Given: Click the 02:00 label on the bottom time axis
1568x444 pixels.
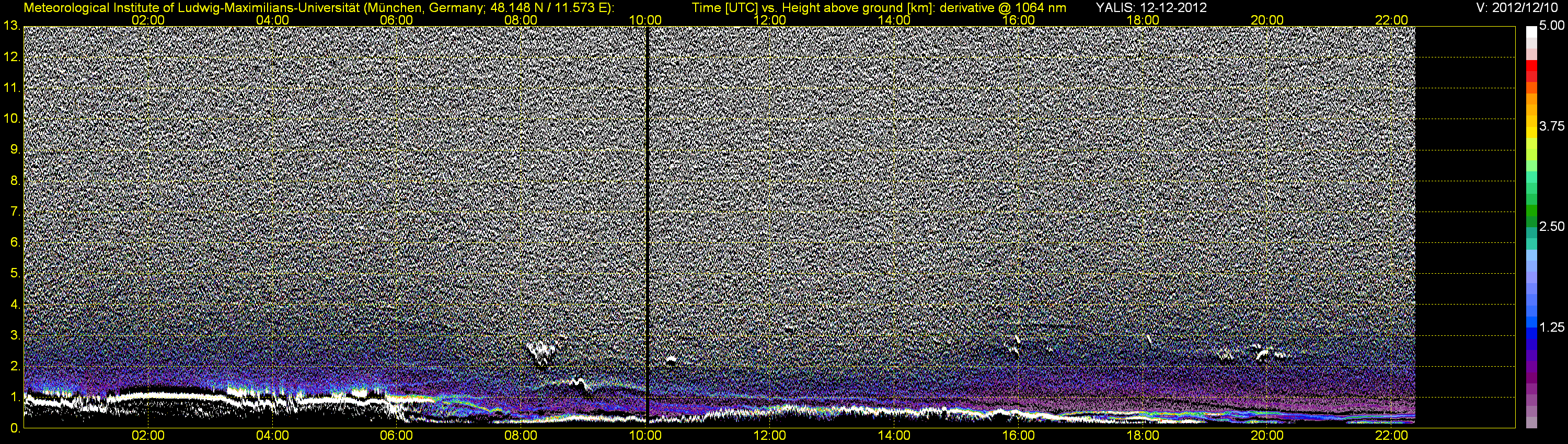Looking at the screenshot, I should tap(148, 436).
